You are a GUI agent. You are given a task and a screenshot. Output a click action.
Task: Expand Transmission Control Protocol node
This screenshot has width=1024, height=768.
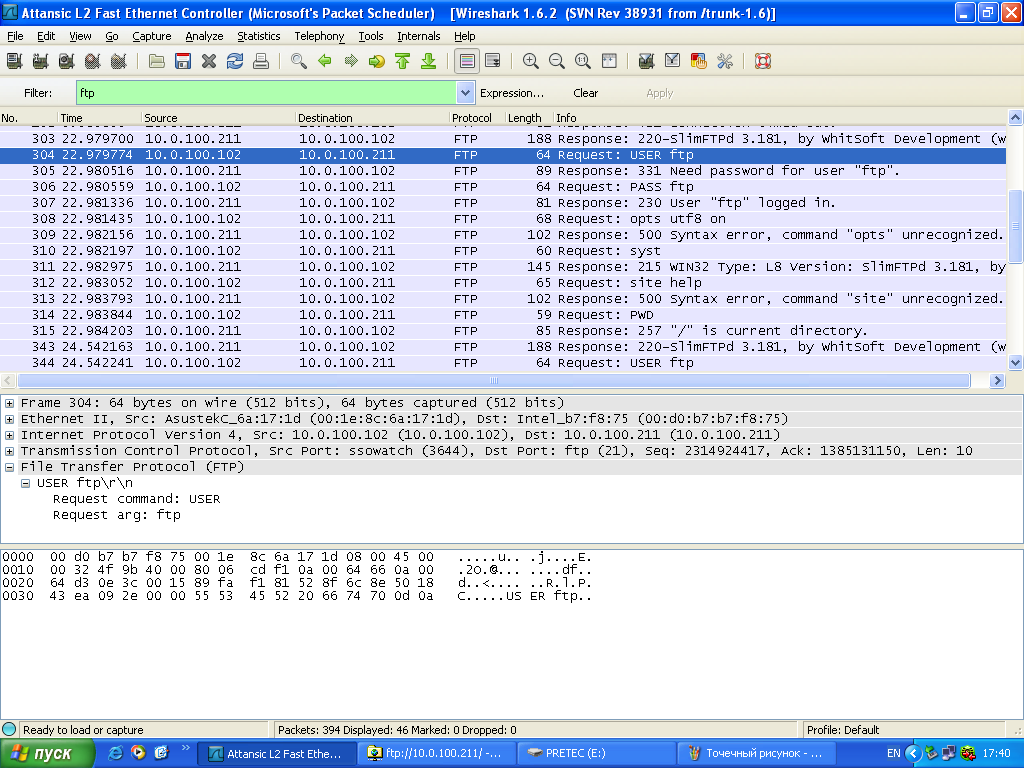[9, 451]
